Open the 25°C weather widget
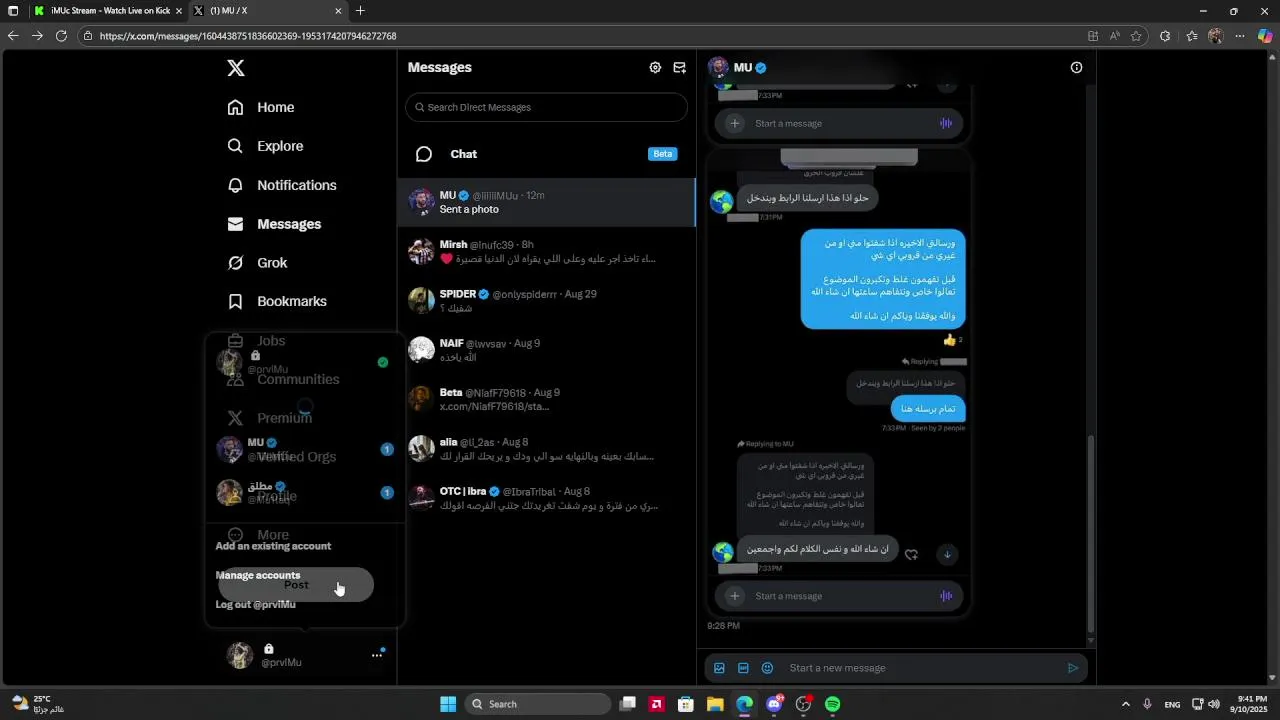The image size is (1280, 720). (x=38, y=704)
